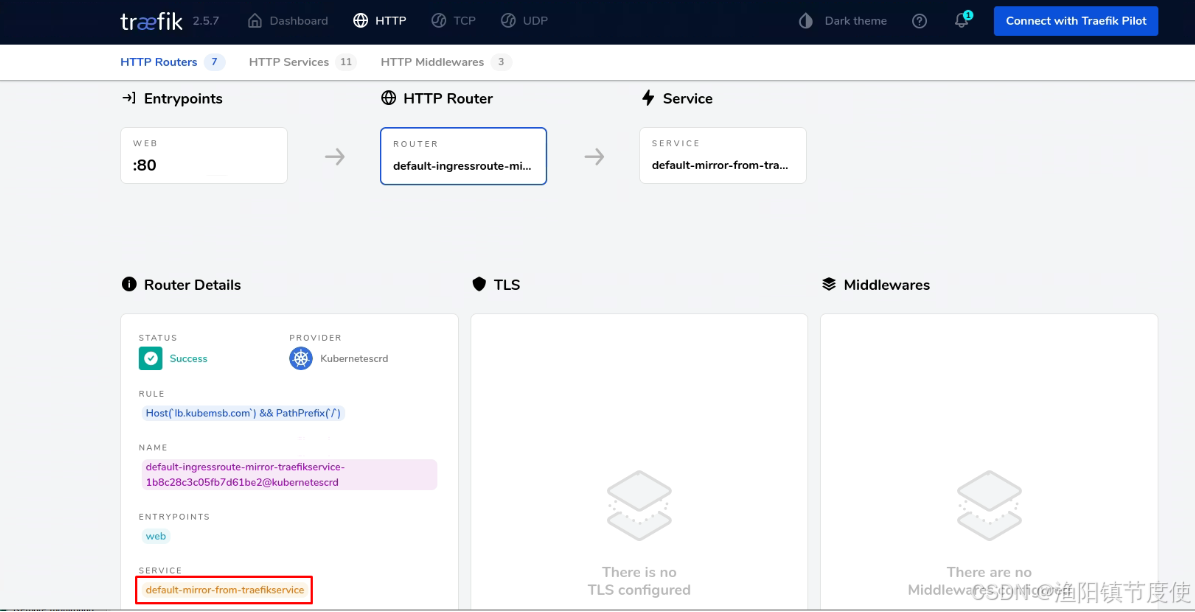Viewport: 1195px width, 612px height.
Task: Click the TCP nav icon
Action: (x=438, y=21)
